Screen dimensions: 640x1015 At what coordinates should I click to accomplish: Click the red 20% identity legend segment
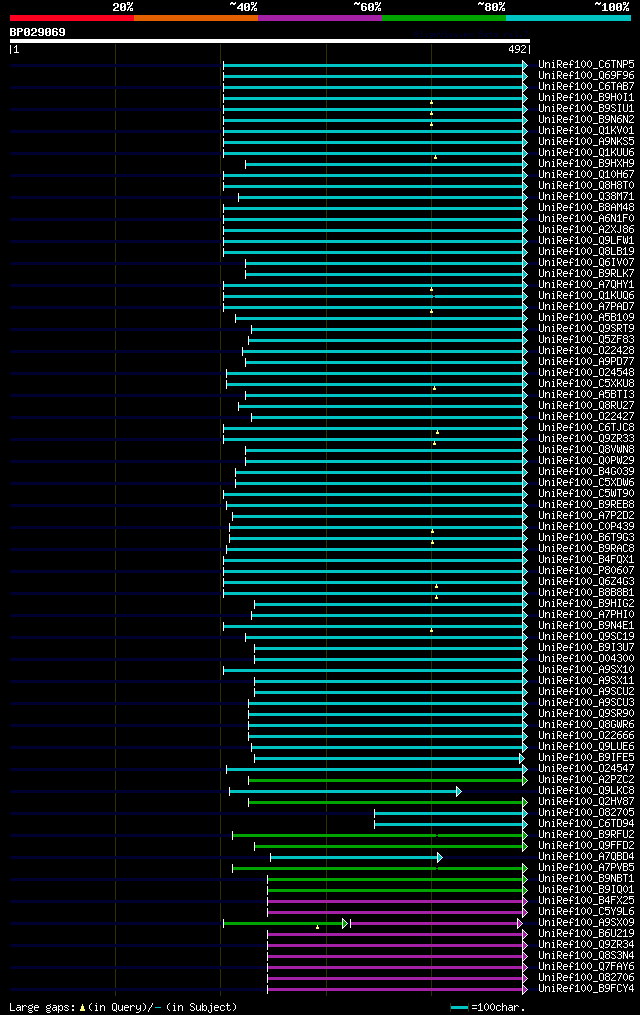tap(72, 18)
